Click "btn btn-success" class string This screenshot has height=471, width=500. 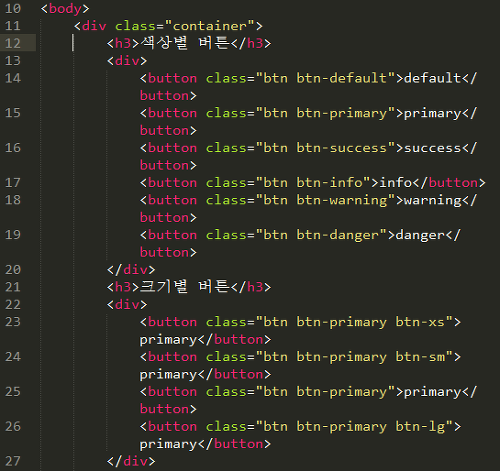[x=325, y=148]
